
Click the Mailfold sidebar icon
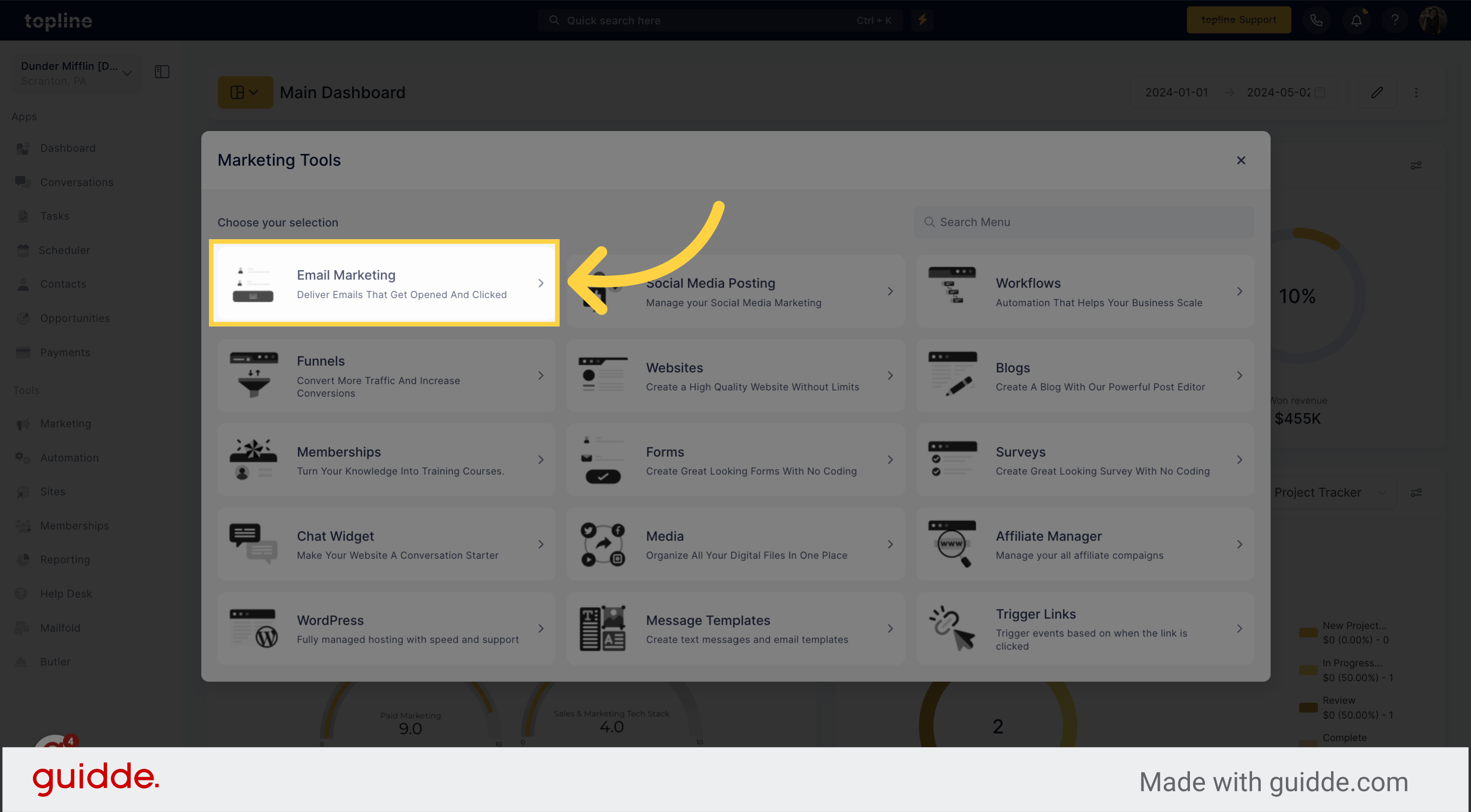pos(22,627)
